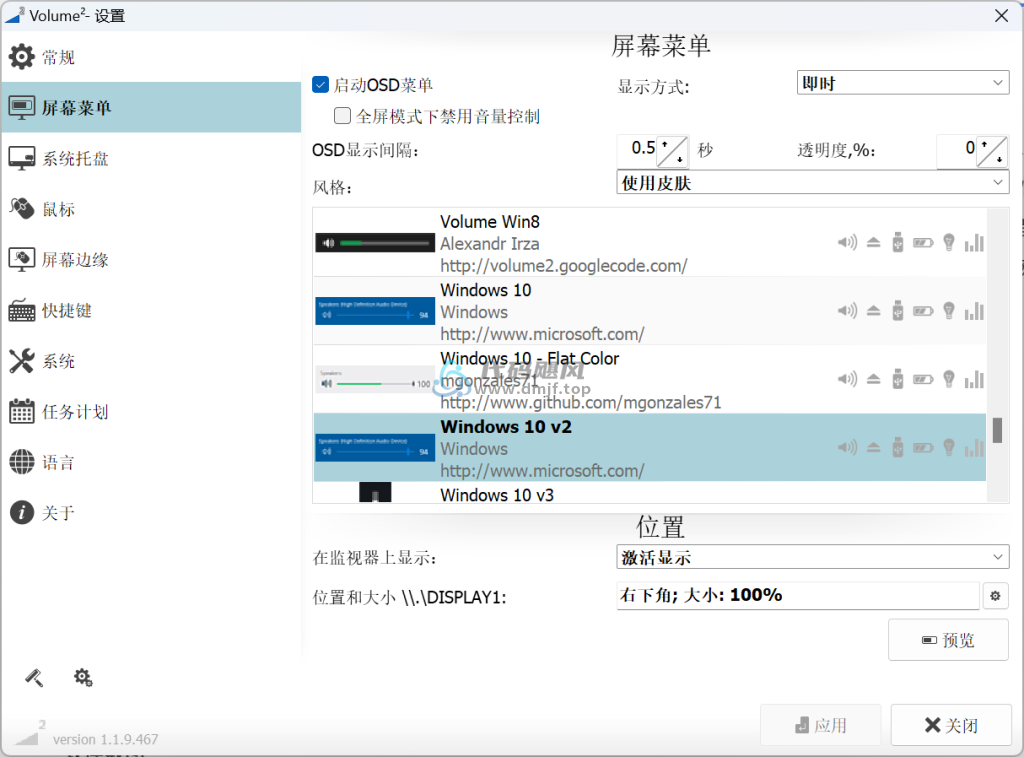The height and width of the screenshot is (757, 1024).
Task: Open the 屏幕边缘 section in sidebar
Action: pos(151,259)
